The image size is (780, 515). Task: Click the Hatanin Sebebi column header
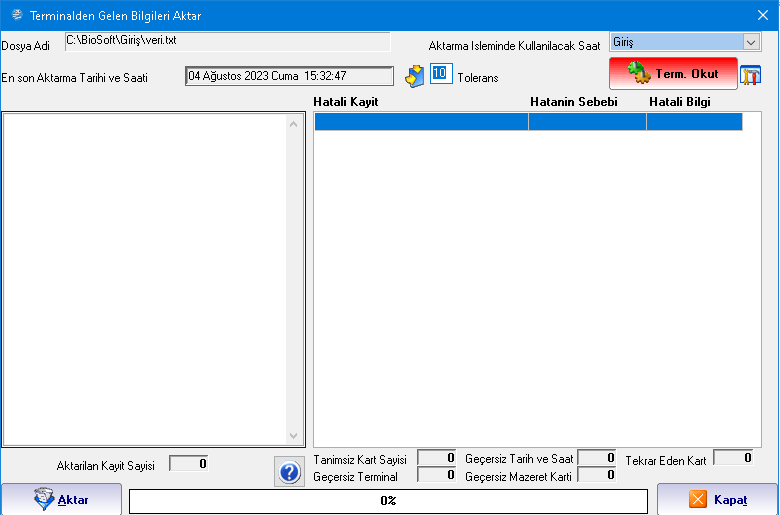click(x=573, y=102)
